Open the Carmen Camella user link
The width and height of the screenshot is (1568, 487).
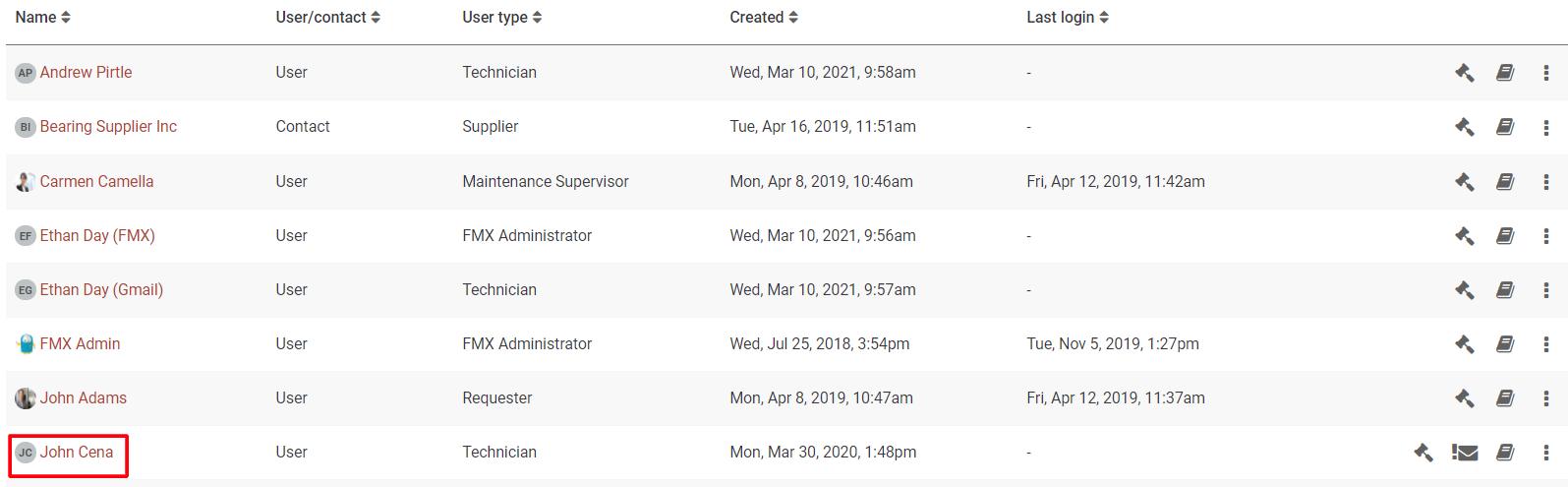[x=96, y=182]
